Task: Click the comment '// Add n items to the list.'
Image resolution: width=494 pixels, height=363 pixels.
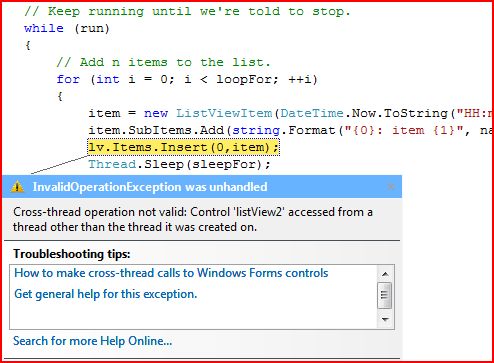Action: point(163,62)
